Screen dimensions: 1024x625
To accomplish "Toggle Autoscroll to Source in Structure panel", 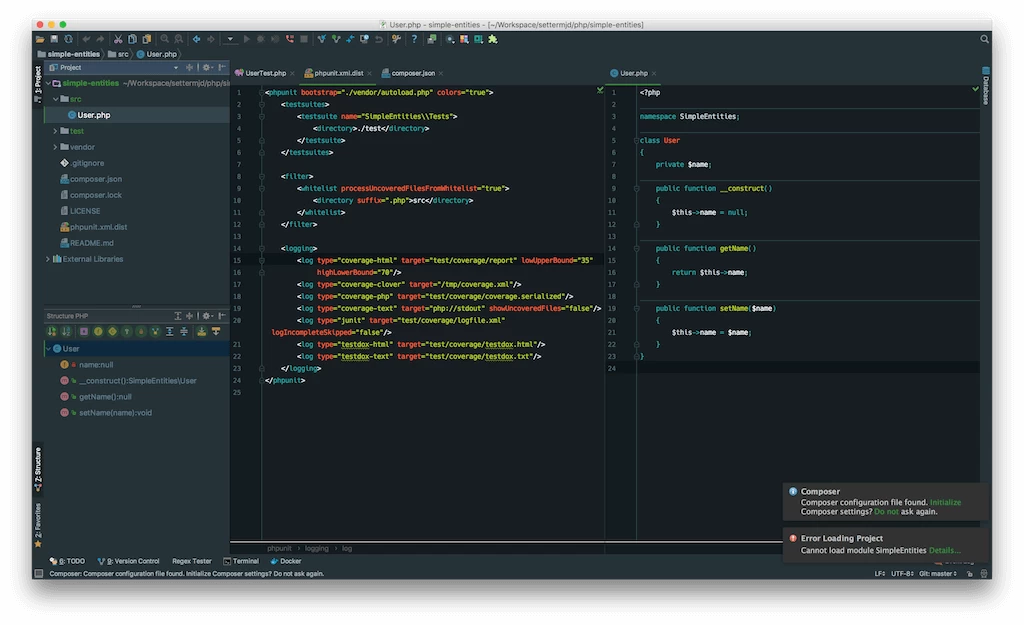I will click(202, 331).
